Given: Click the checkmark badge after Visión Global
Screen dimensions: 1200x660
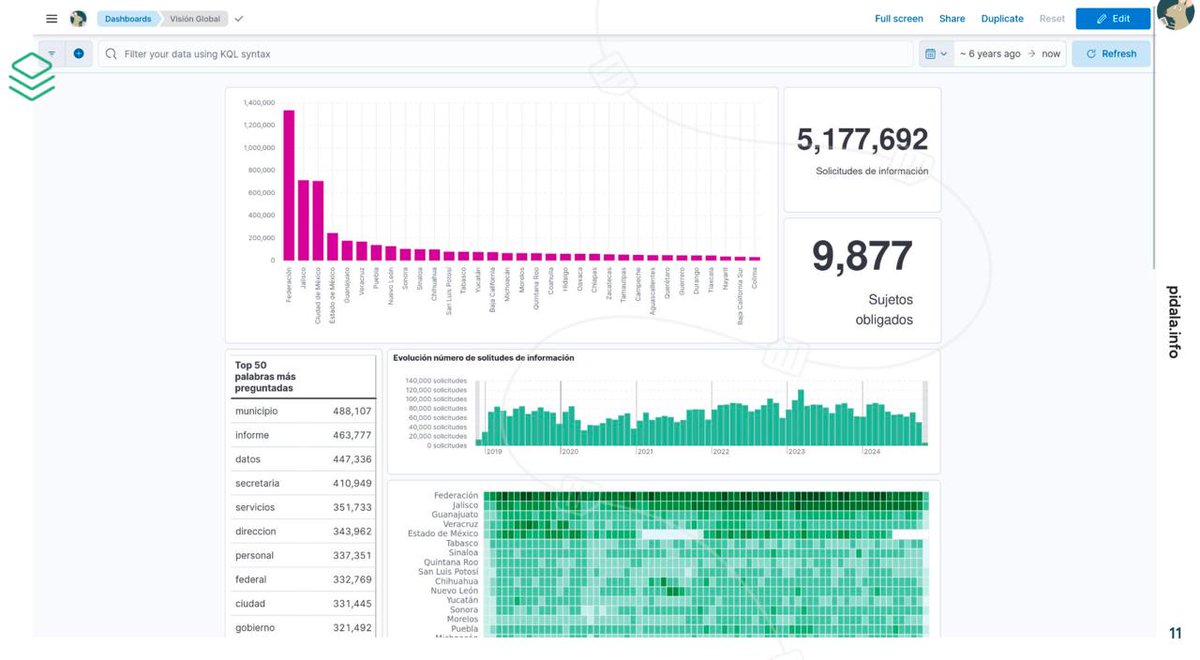Looking at the screenshot, I should (x=239, y=19).
